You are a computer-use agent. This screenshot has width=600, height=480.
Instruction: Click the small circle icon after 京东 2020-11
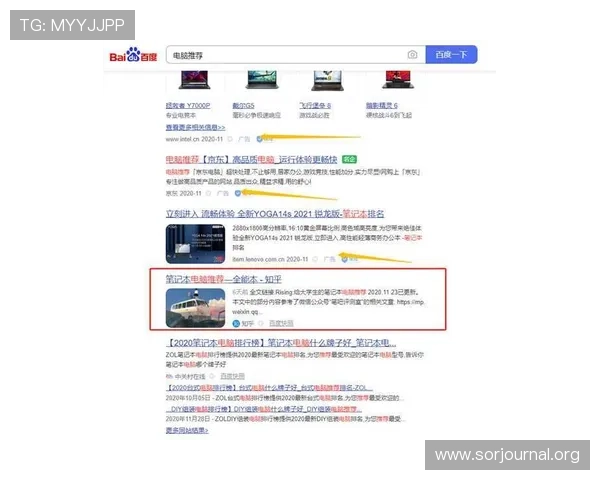pyautogui.click(x=209, y=193)
